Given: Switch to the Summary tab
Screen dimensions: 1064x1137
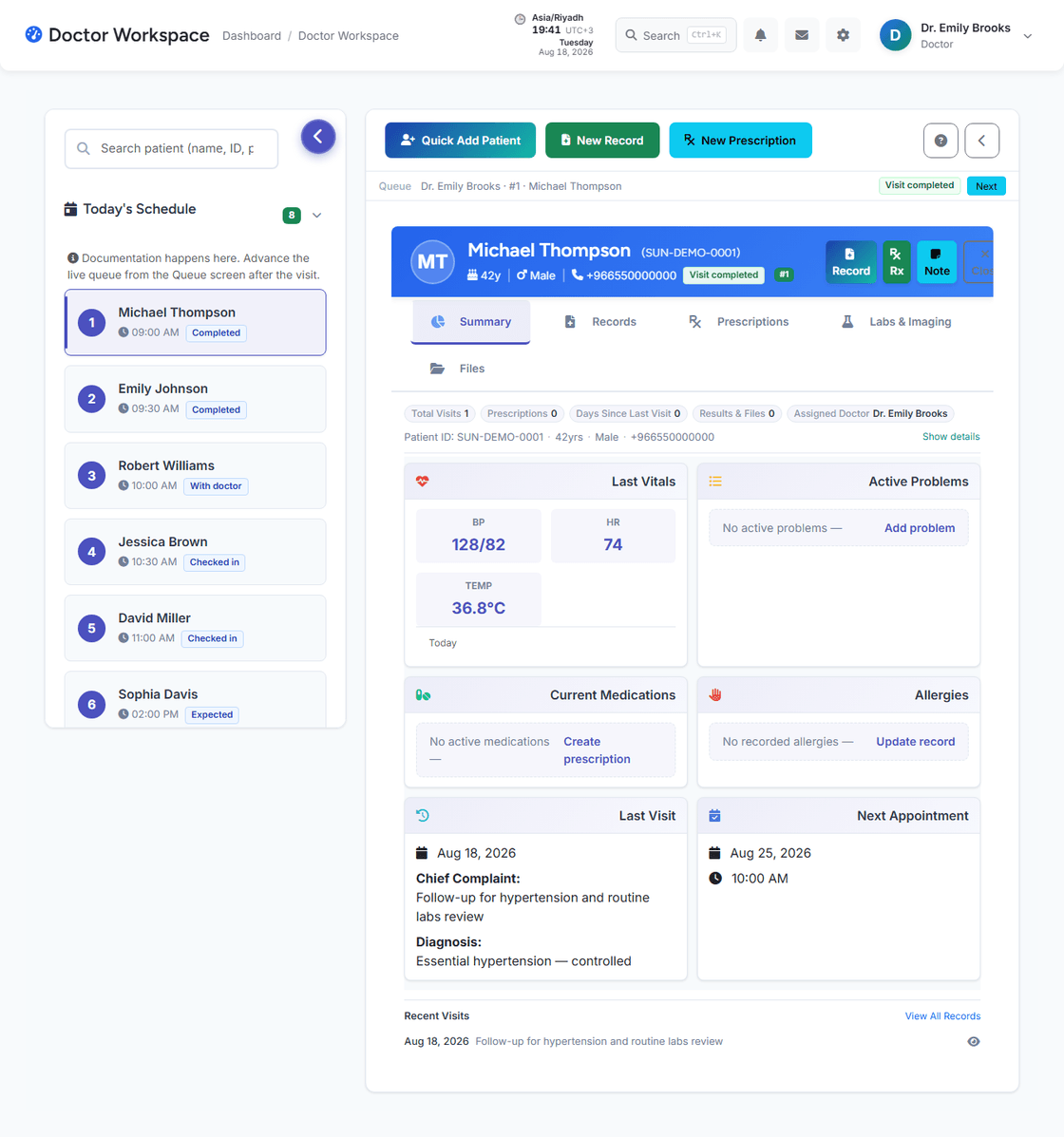Looking at the screenshot, I should pyautogui.click(x=470, y=321).
